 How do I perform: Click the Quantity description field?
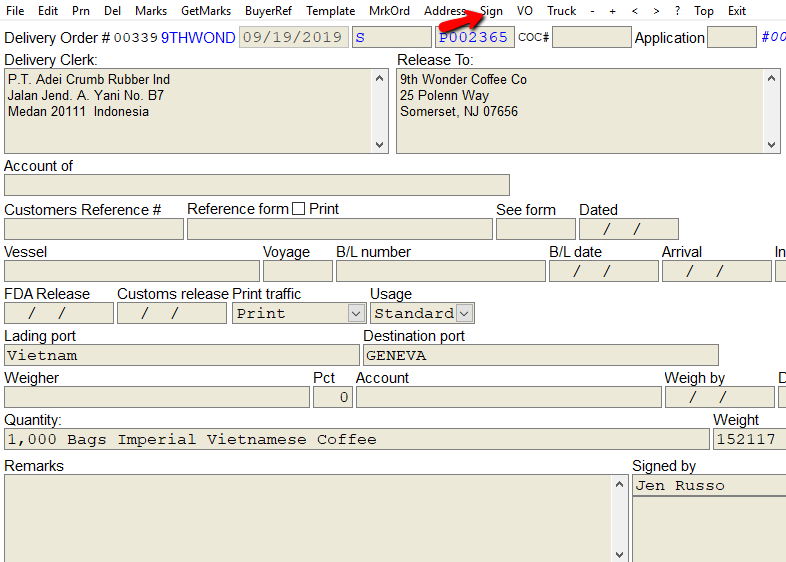click(357, 439)
